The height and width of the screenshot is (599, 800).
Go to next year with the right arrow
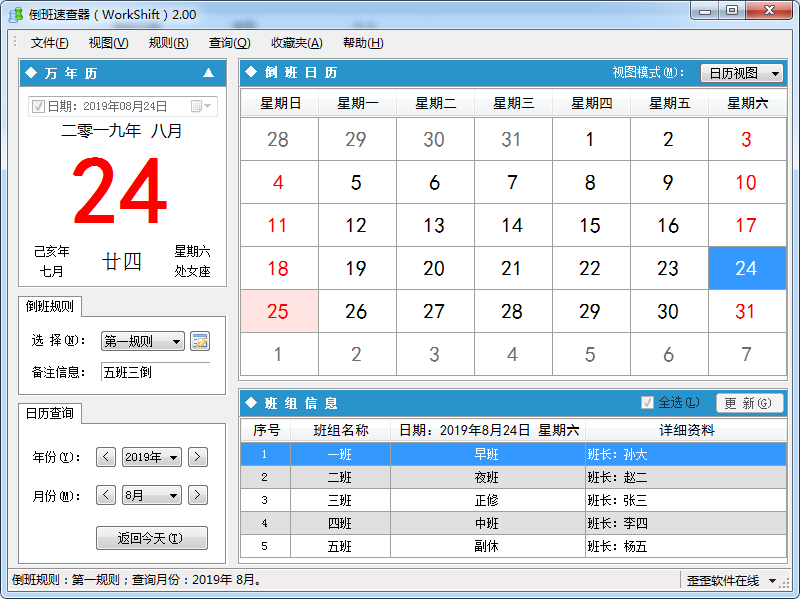coord(198,457)
